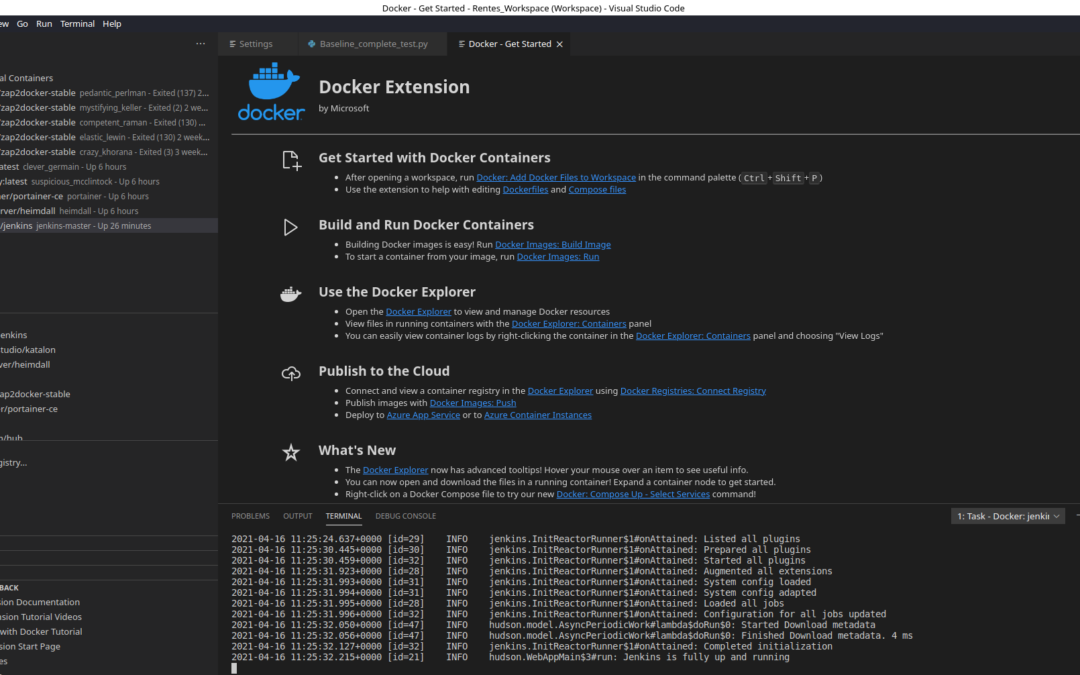
Task: Follow the Compose files link
Action: [597, 189]
